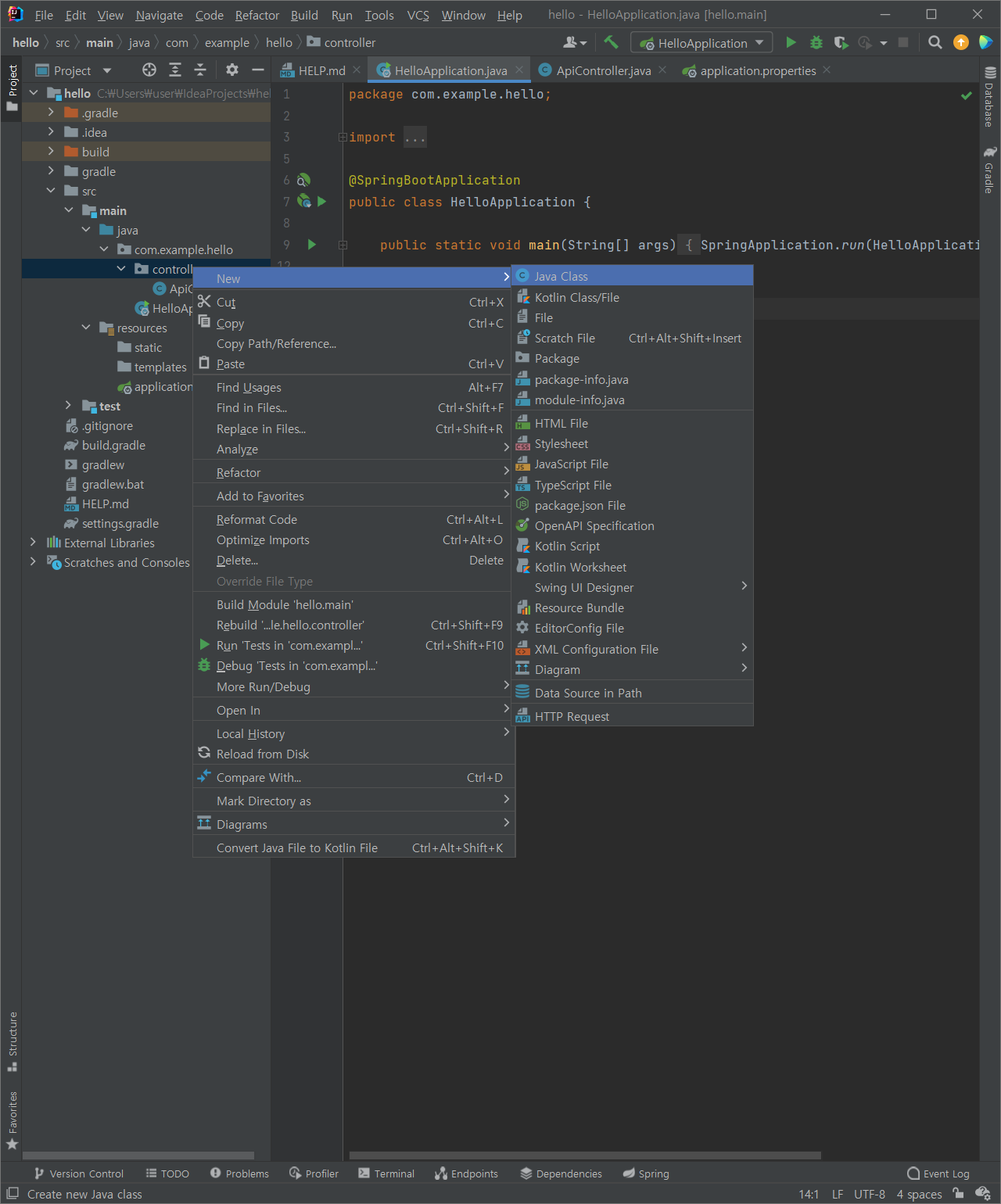Image resolution: width=1001 pixels, height=1204 pixels.
Task: Click Data Source in Path menu item
Action: (632, 693)
